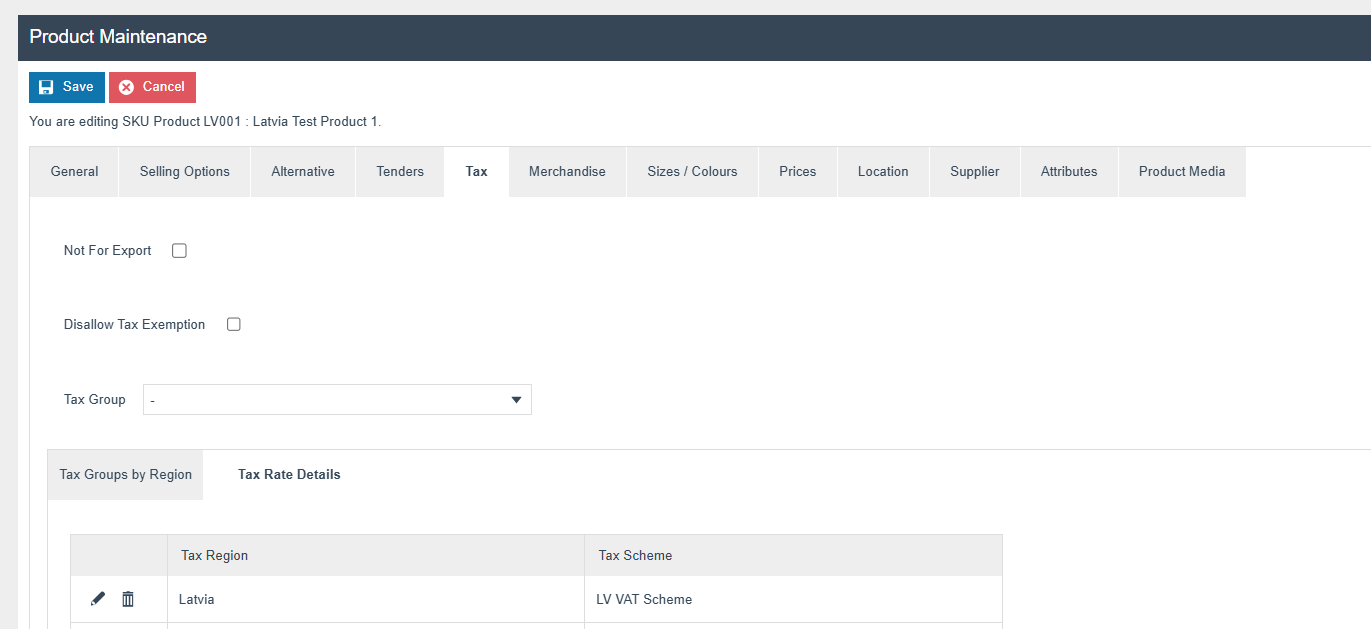Viewport: 1371px width, 629px height.
Task: Show the Supplier tab
Action: (x=975, y=172)
